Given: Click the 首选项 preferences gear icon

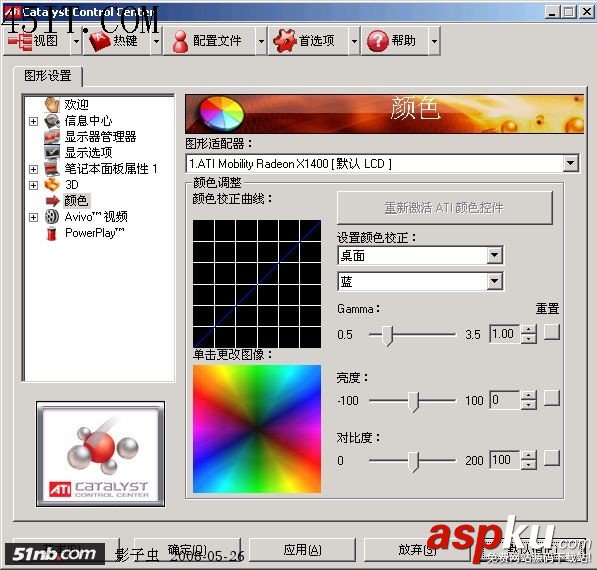Looking at the screenshot, I should tap(284, 40).
